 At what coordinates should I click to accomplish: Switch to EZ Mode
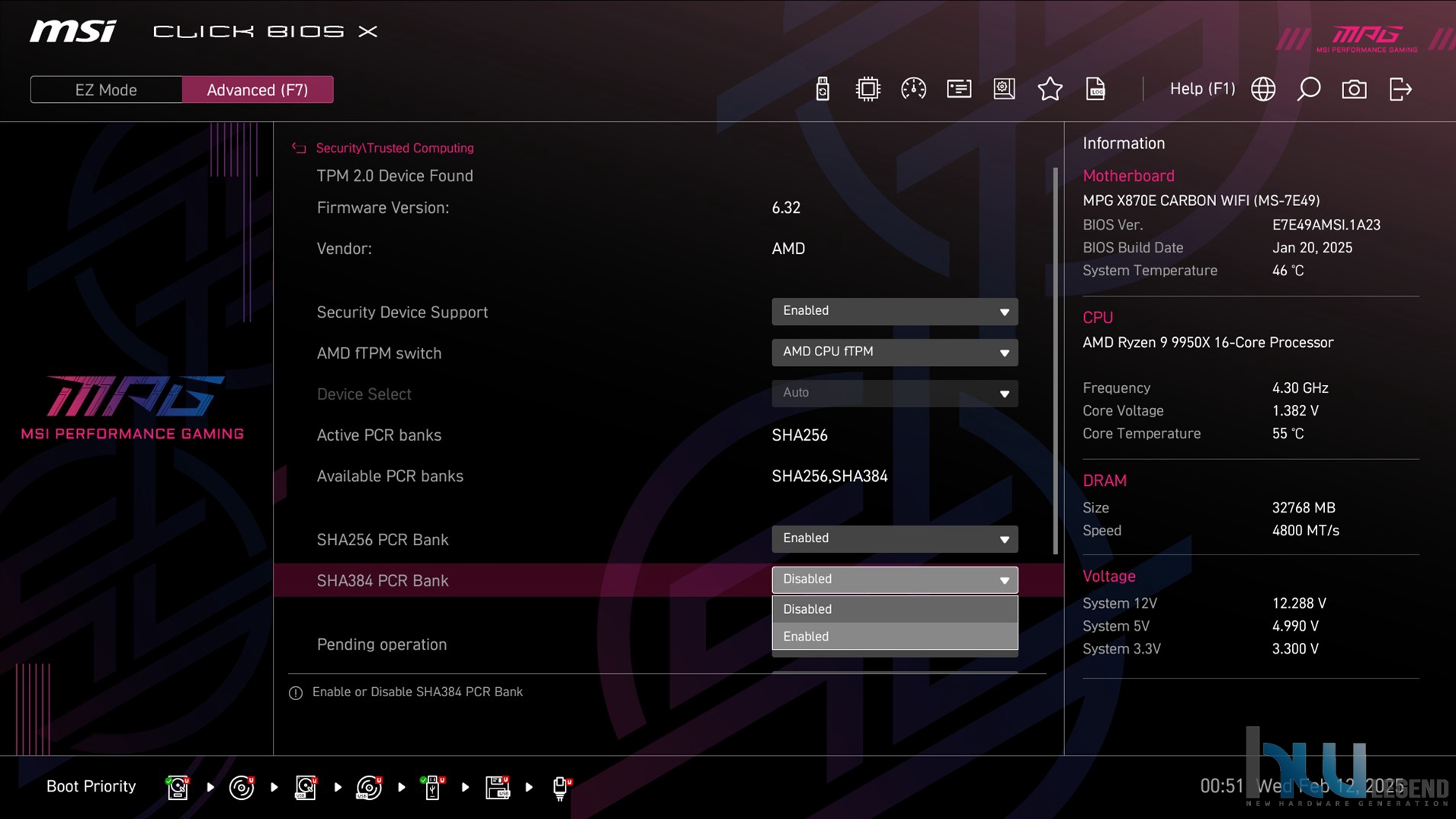[106, 89]
